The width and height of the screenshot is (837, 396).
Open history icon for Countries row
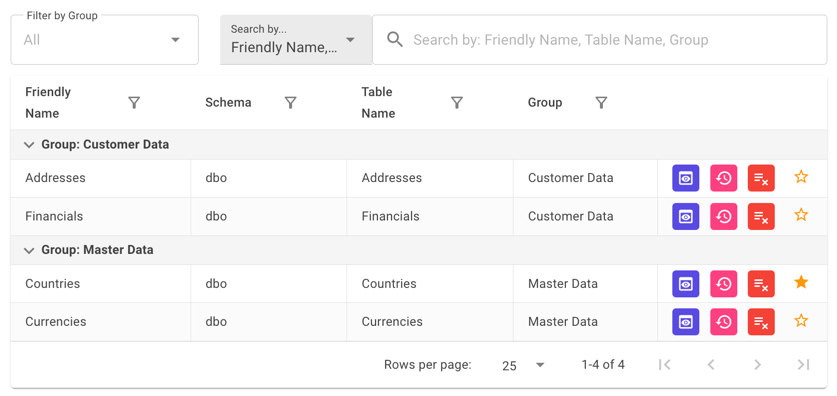(x=723, y=284)
